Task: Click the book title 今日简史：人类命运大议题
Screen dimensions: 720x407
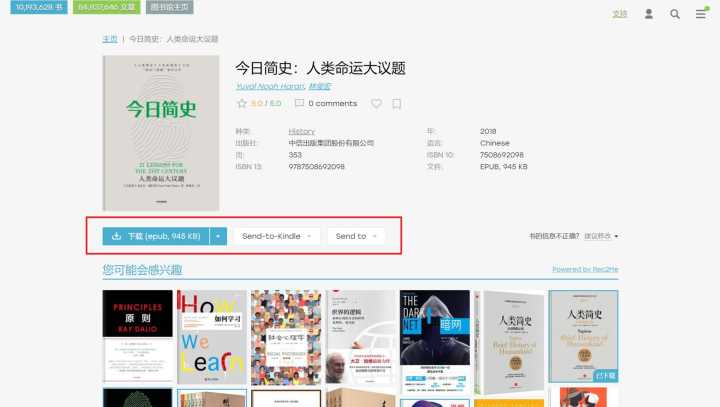Action: [x=321, y=68]
